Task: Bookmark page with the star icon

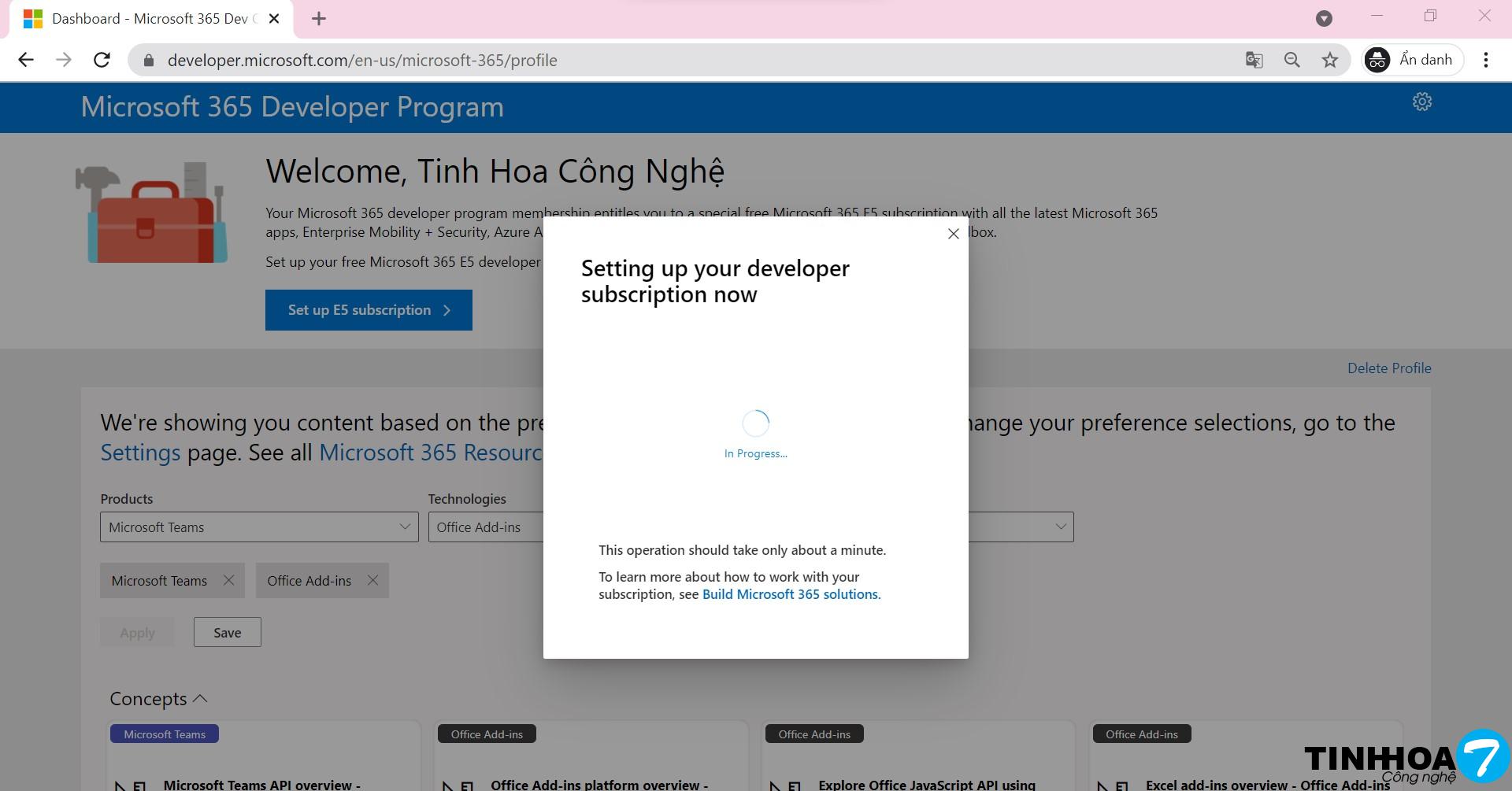Action: pyautogui.click(x=1329, y=60)
